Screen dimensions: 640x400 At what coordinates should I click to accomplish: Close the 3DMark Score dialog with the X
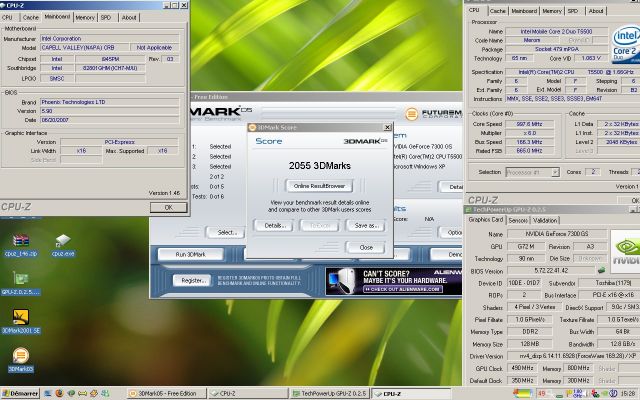(387, 127)
